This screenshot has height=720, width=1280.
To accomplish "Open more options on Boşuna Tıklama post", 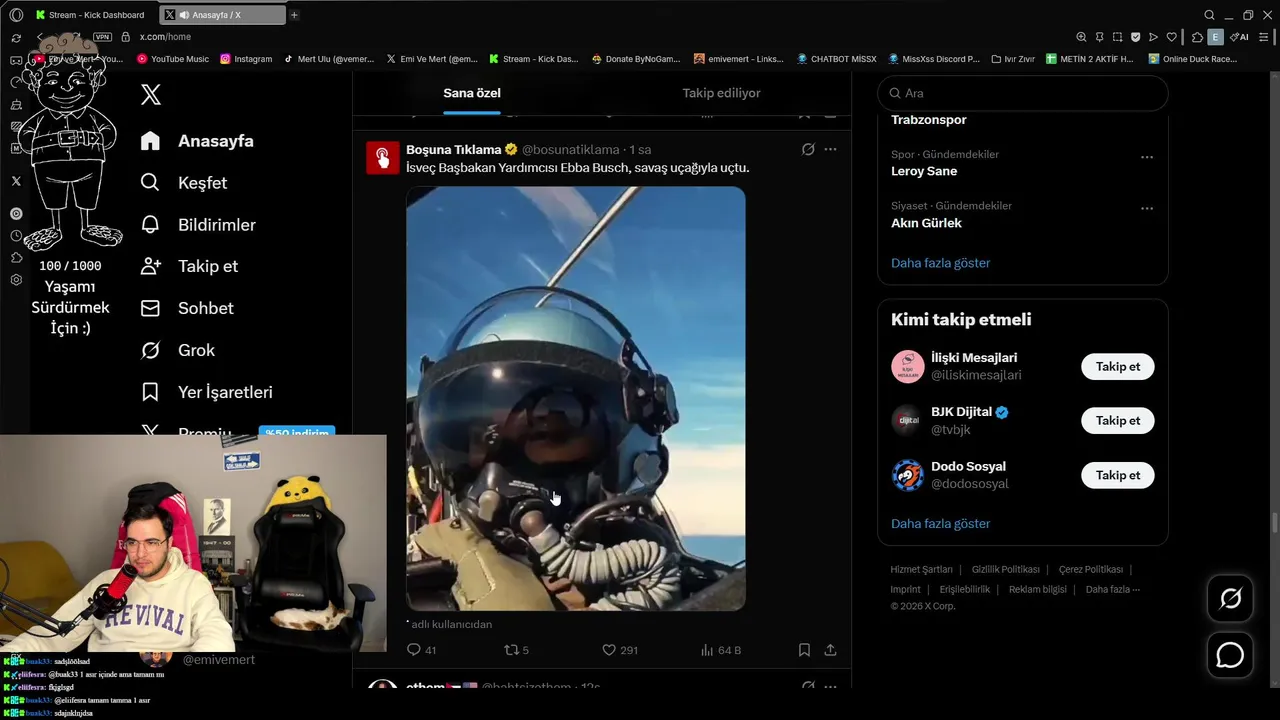I will click(x=830, y=149).
